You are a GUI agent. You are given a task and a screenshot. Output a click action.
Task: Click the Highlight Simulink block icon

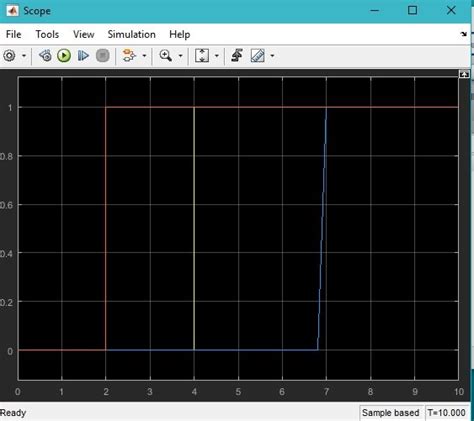click(129, 55)
